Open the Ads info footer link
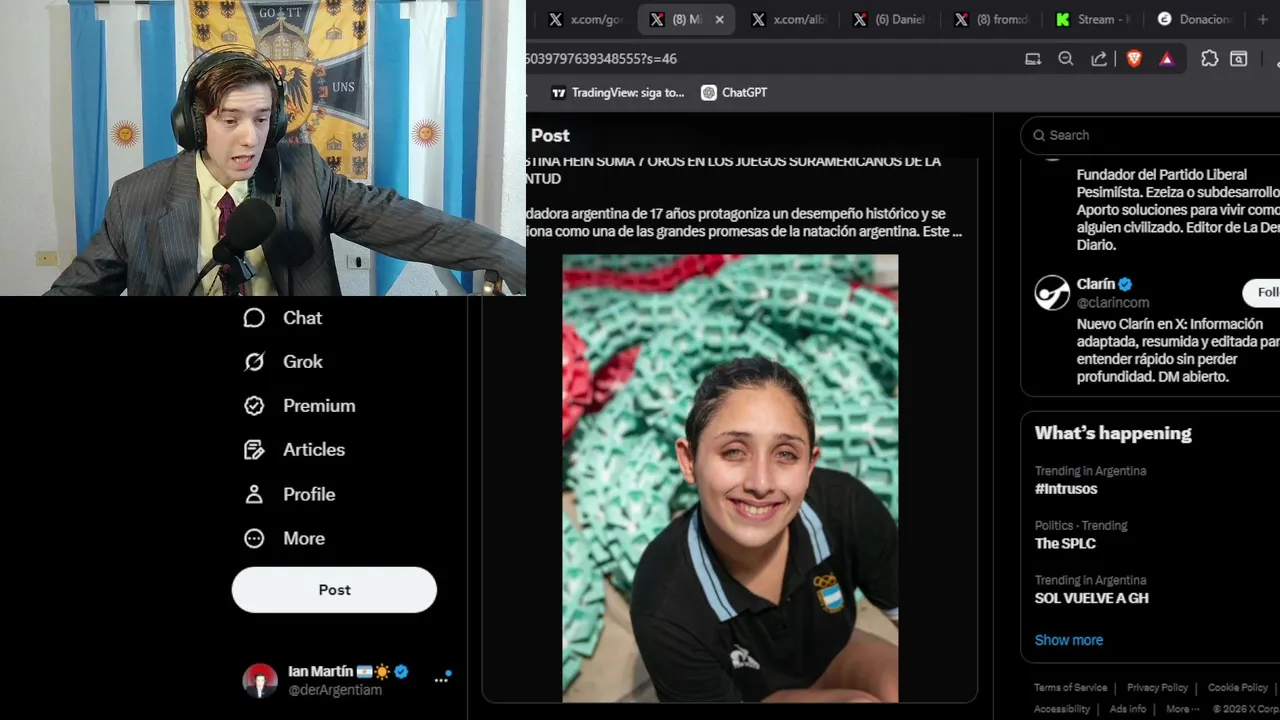This screenshot has width=1280, height=720. 1128,709
